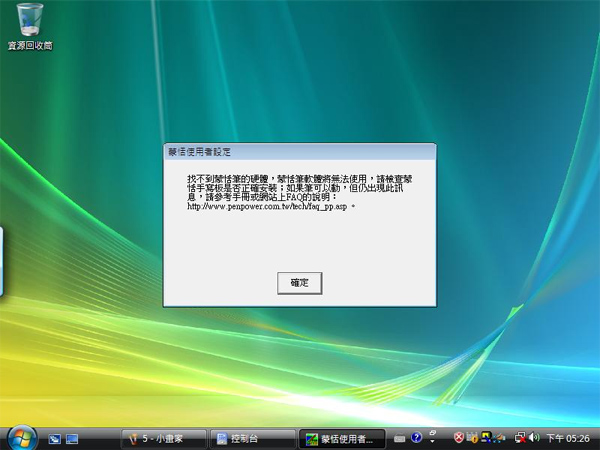The height and width of the screenshot is (450, 600).
Task: Click the volume speaker tray icon
Action: point(534,437)
